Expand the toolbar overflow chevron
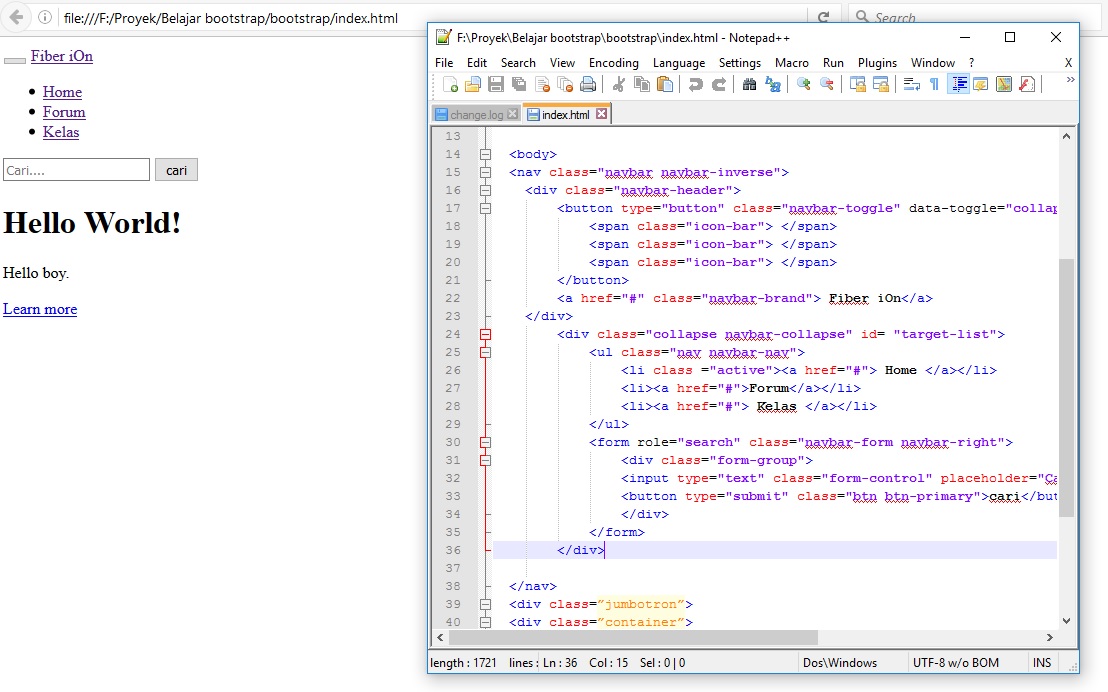Image resolution: width=1108 pixels, height=692 pixels. tap(1070, 81)
